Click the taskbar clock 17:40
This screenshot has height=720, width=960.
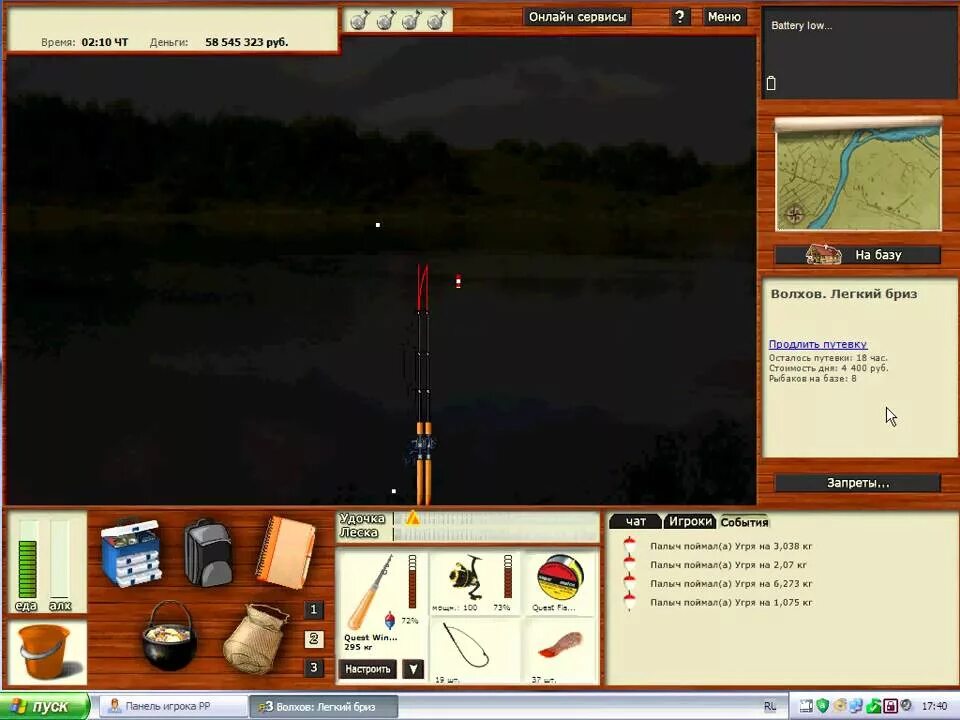(934, 706)
